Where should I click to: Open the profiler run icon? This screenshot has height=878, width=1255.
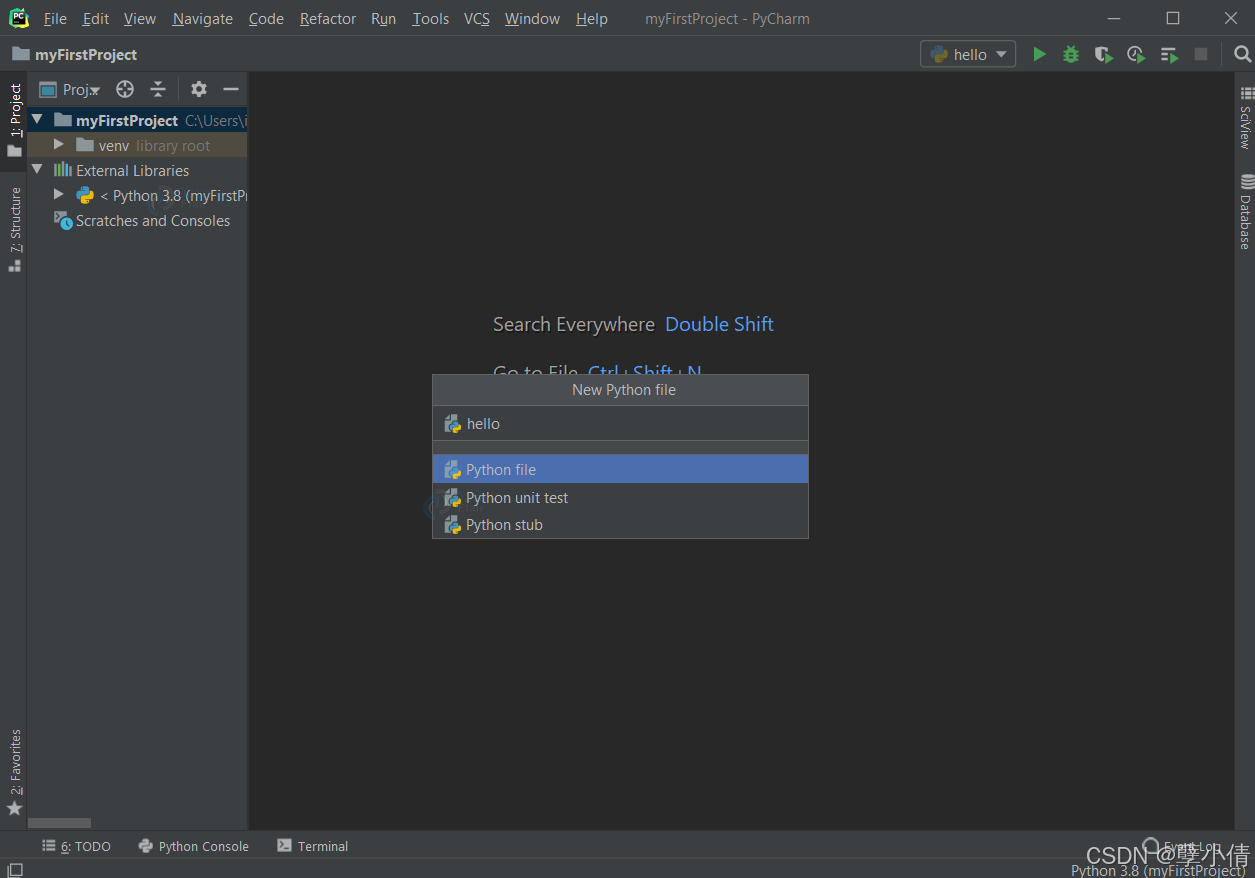tap(1136, 54)
